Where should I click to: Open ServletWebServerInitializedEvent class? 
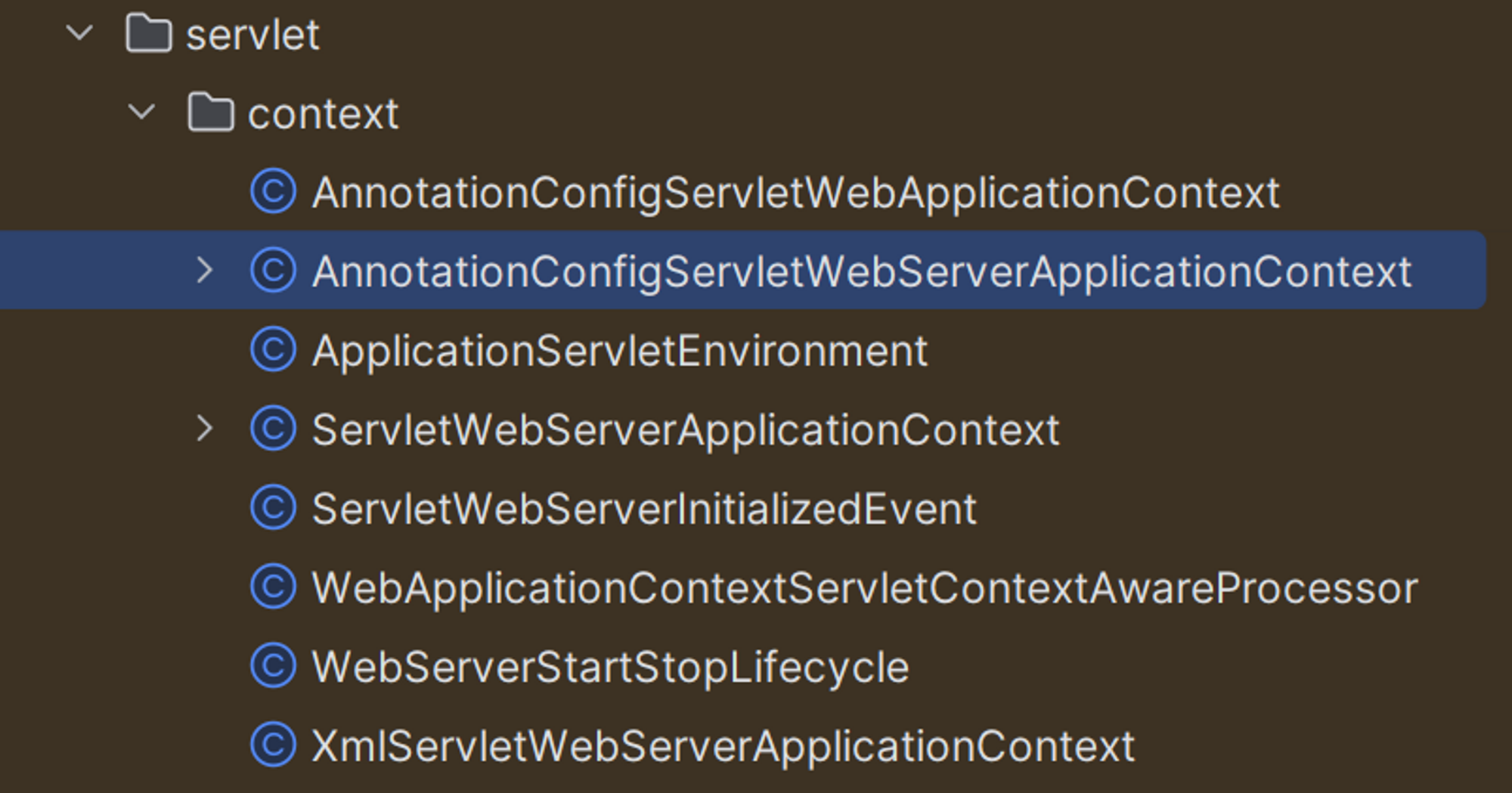pyautogui.click(x=644, y=509)
